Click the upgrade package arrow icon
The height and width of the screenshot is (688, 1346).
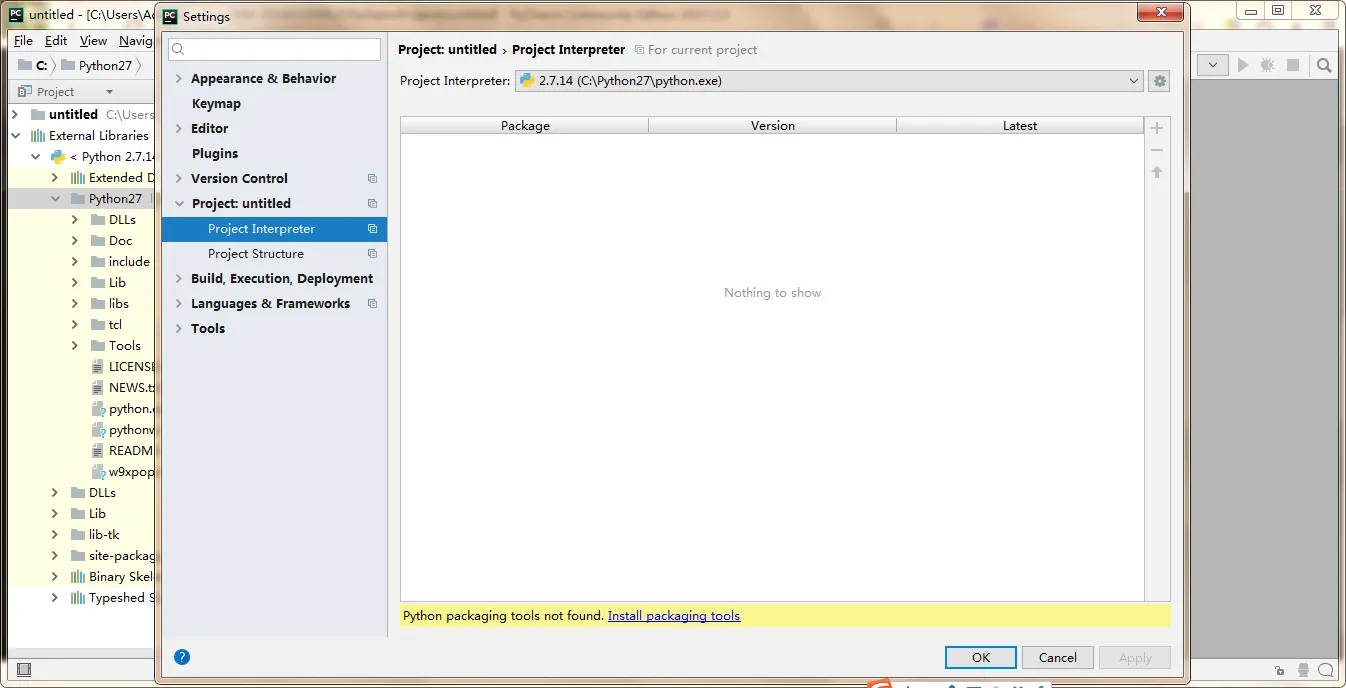pos(1157,172)
